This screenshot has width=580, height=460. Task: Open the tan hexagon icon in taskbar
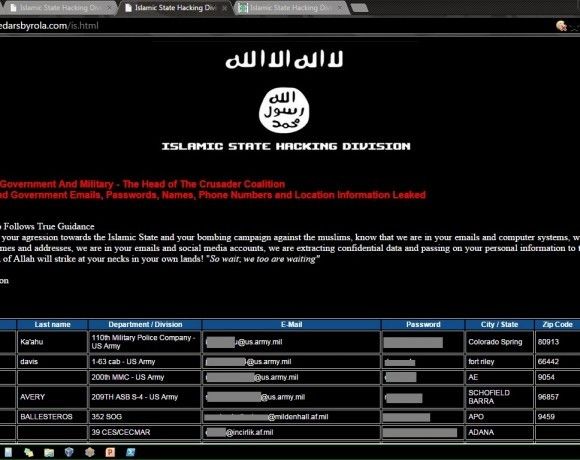[90, 452]
